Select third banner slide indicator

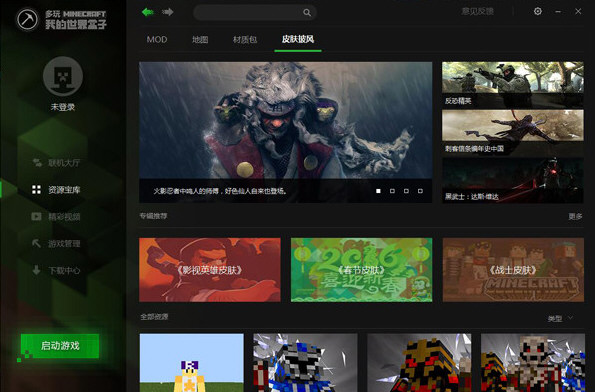click(406, 191)
